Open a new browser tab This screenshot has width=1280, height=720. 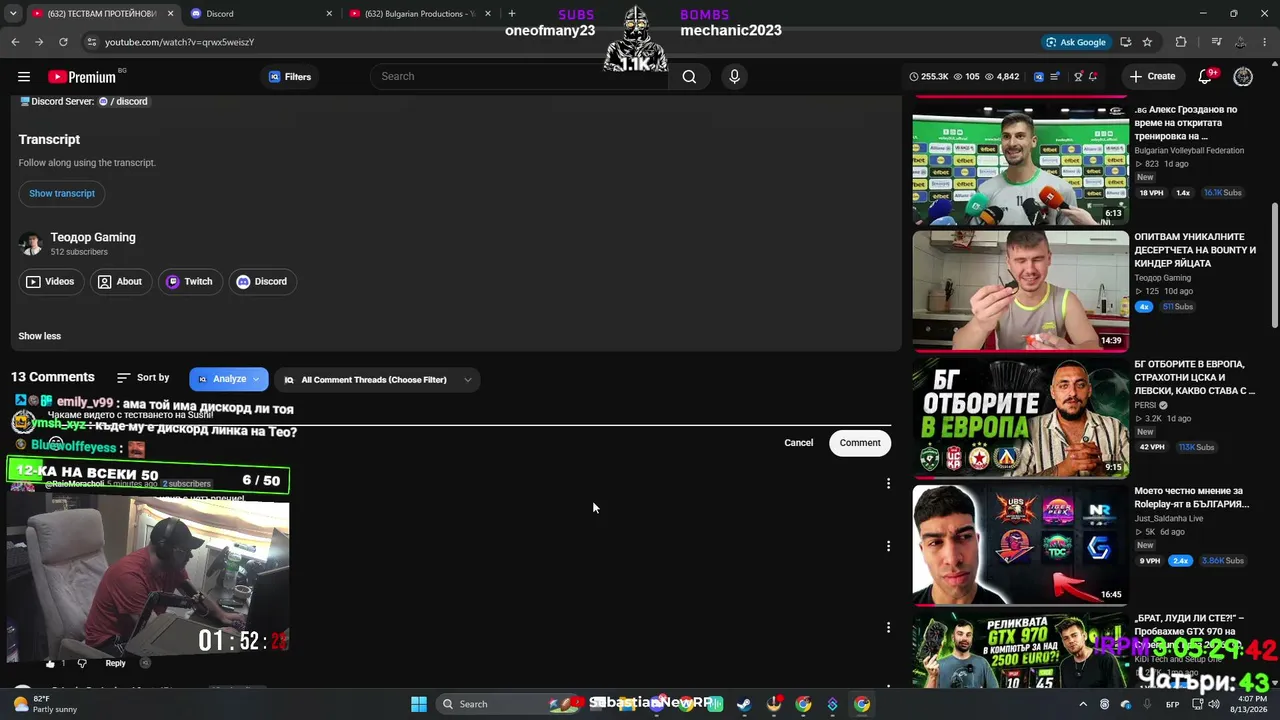(512, 14)
